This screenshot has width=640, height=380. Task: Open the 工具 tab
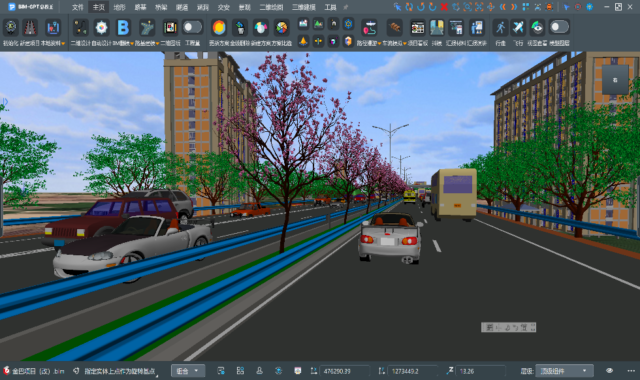tap(330, 7)
